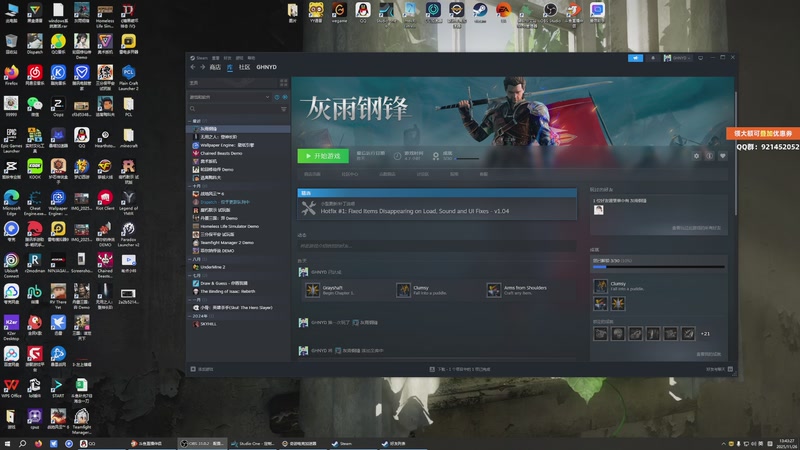Viewport: 800px width, 450px height.
Task: Open Friends & Chat at bottom right
Action: [718, 369]
